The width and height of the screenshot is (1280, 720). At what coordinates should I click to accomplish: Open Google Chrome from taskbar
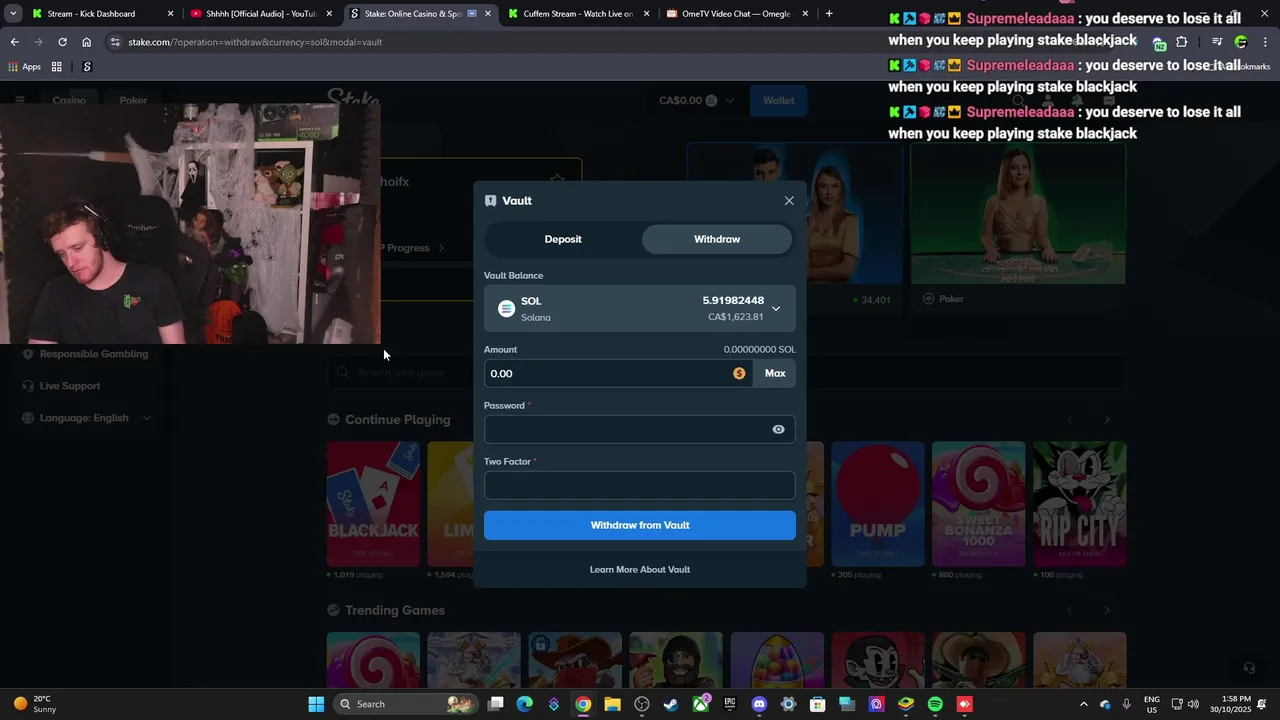pyautogui.click(x=583, y=704)
